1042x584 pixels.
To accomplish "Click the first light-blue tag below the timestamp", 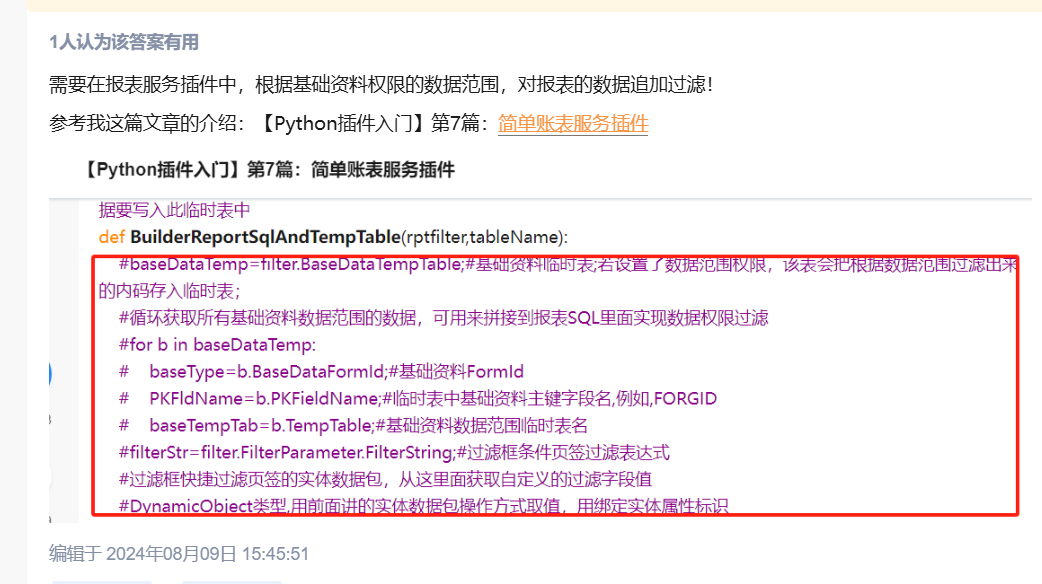I will tap(102, 582).
